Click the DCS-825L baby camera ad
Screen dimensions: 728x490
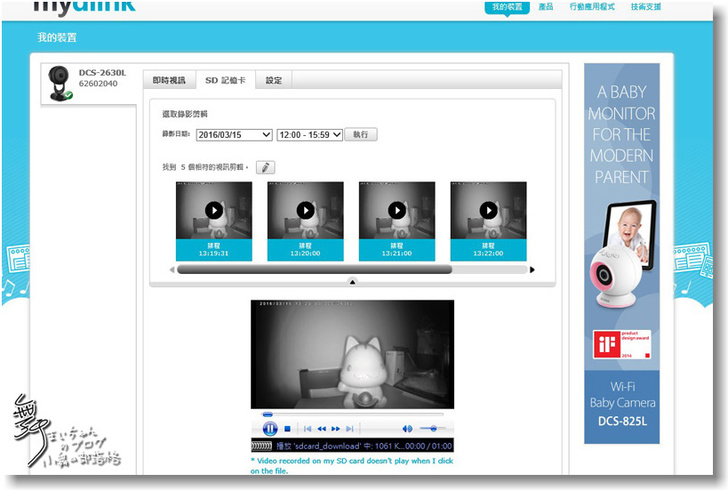click(x=622, y=254)
